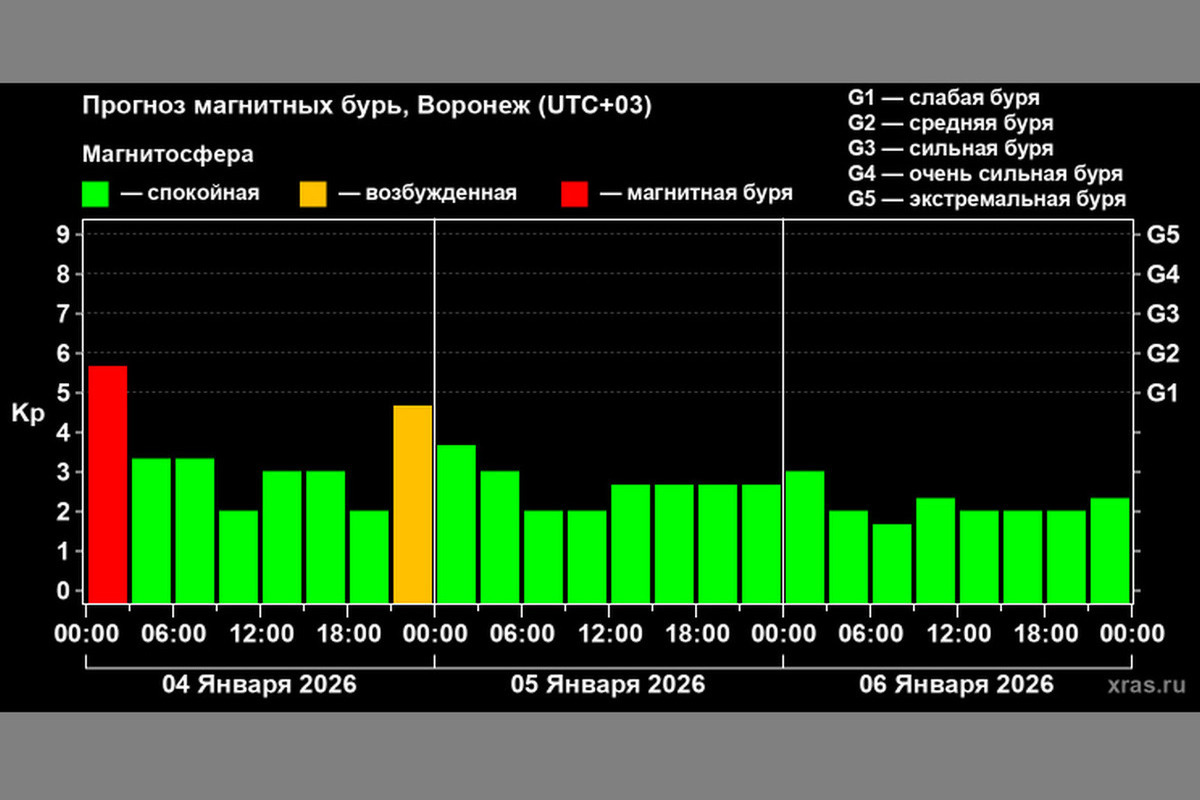This screenshot has height=800, width=1200.
Task: Open the xras.ru watermark link
Action: click(1146, 686)
